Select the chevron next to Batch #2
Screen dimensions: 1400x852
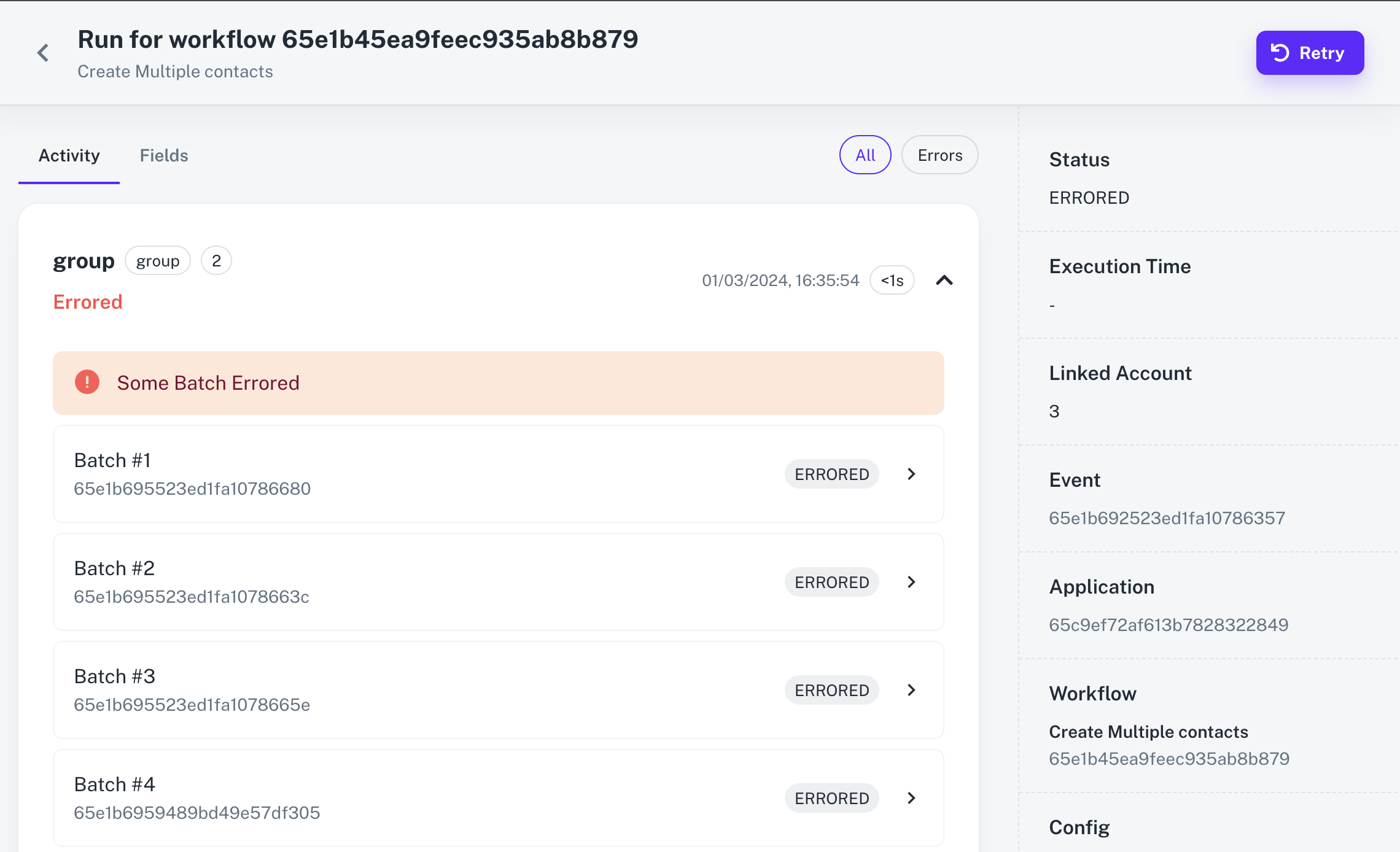coord(911,581)
